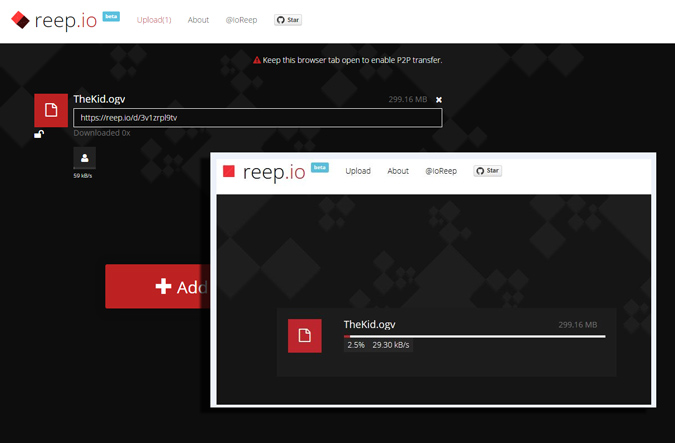The height and width of the screenshot is (443, 675).
Task: Open Upload in the inset window header
Action: coord(358,171)
